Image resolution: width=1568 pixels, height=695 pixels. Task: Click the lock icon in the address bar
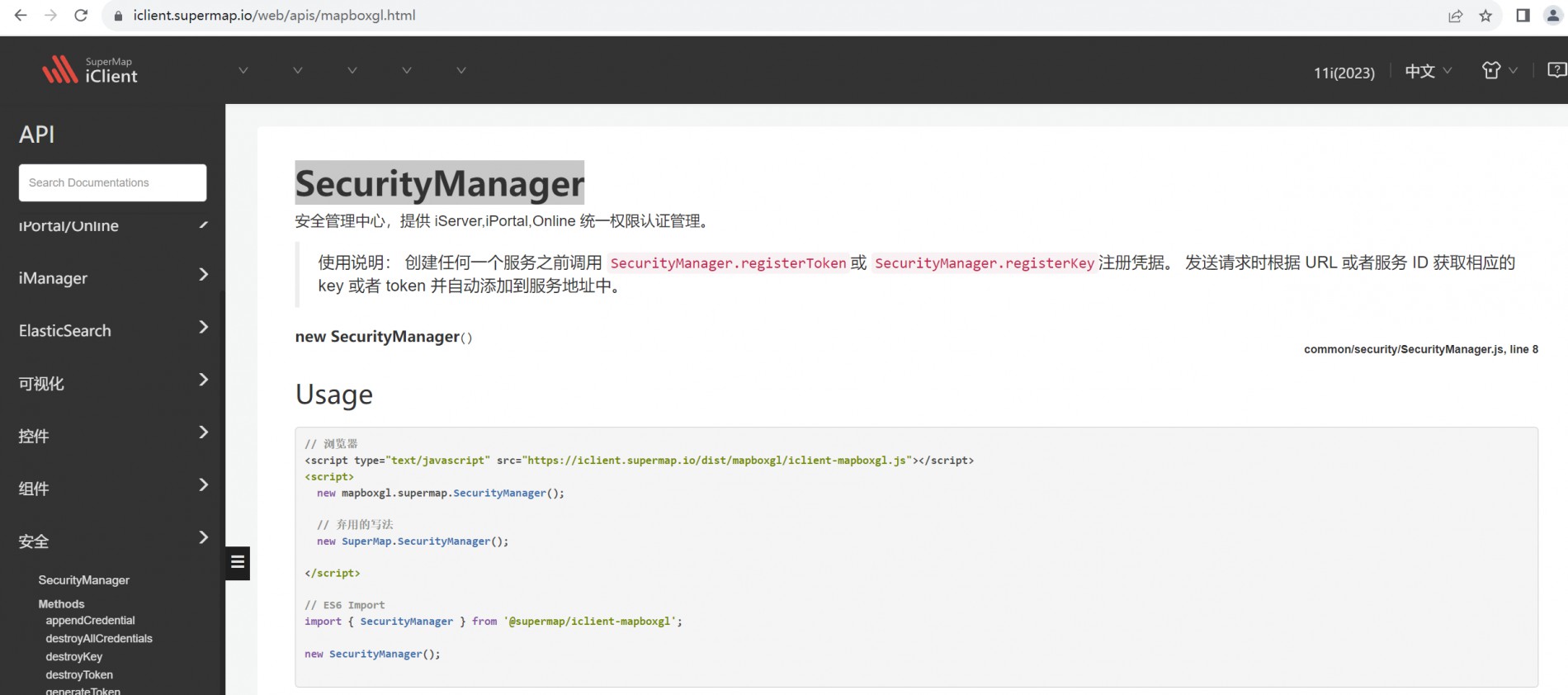click(x=118, y=16)
